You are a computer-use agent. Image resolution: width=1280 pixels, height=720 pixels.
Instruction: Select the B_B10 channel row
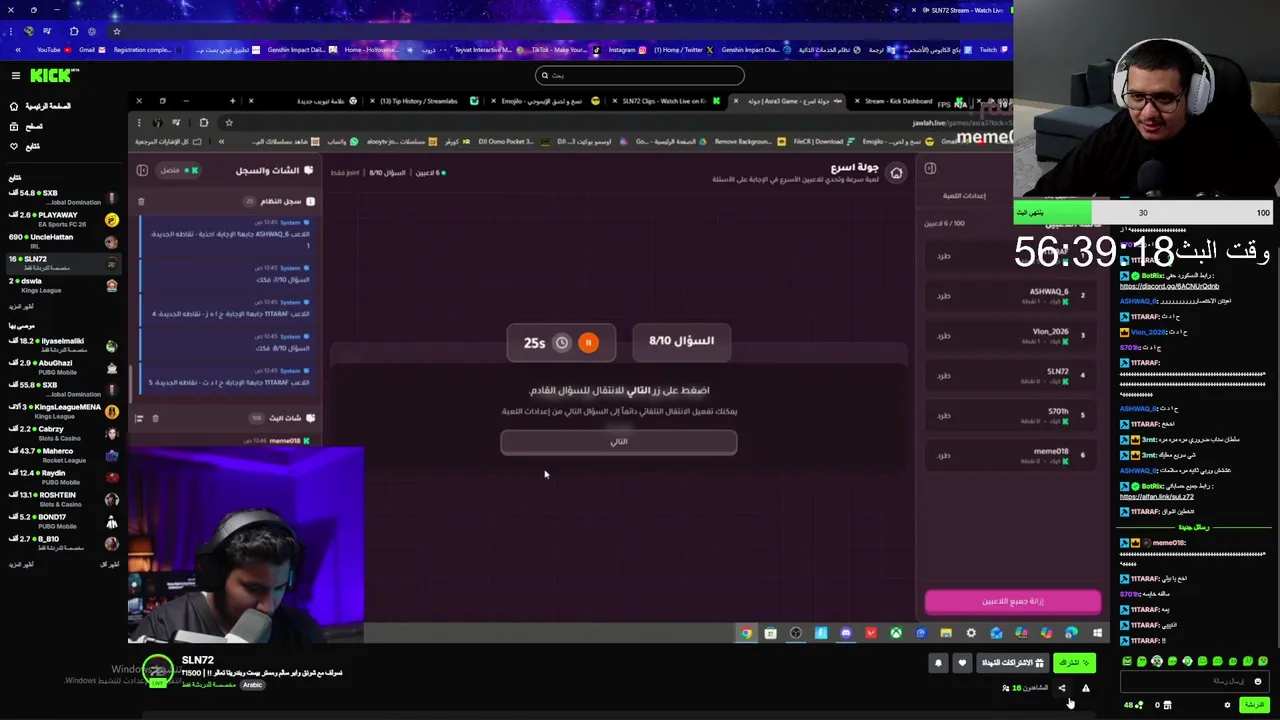(x=62, y=543)
